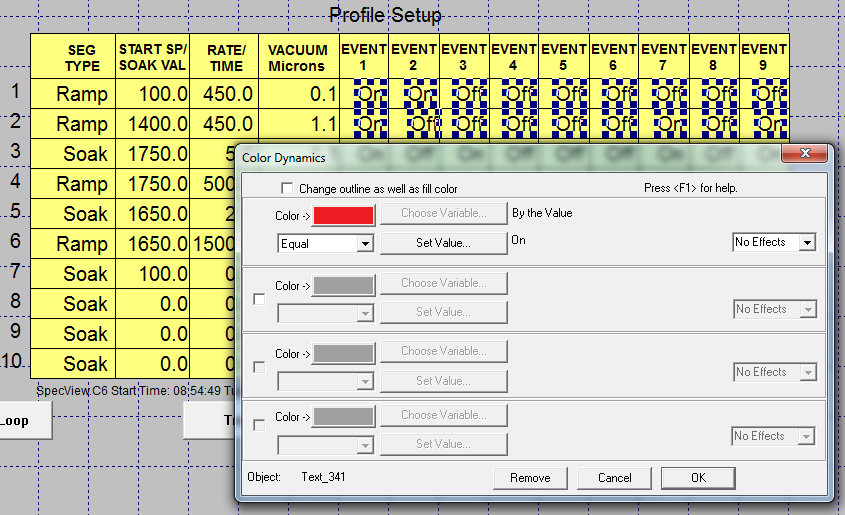This screenshot has width=845, height=515.
Task: Click the Remove button
Action: [x=530, y=478]
